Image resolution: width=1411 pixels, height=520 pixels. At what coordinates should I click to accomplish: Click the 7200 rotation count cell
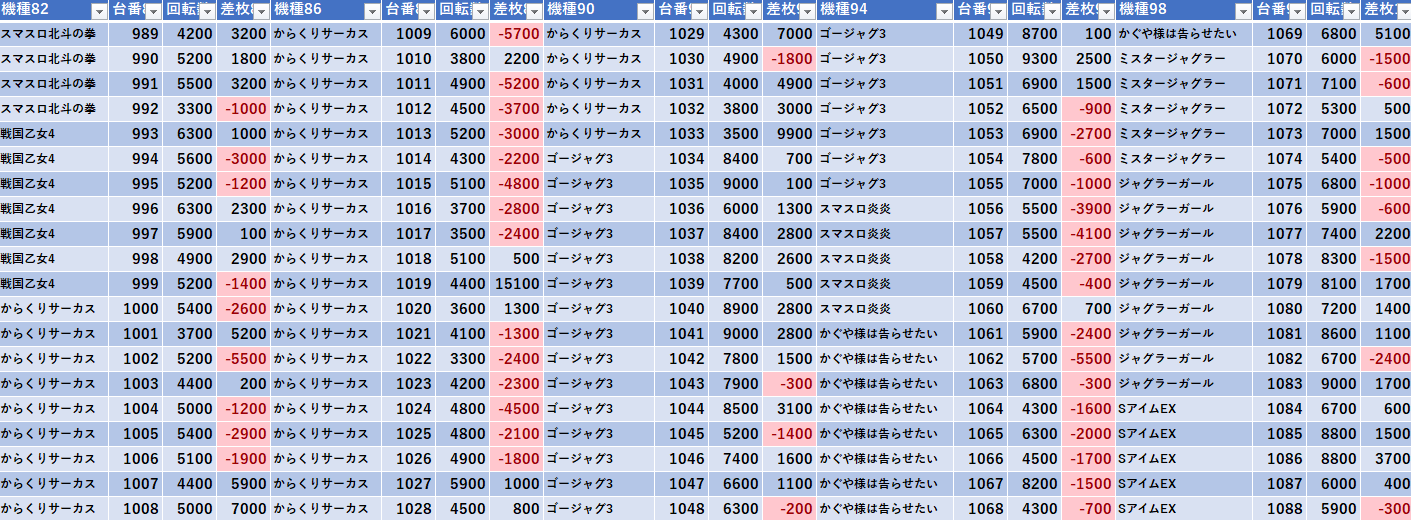pyautogui.click(x=1334, y=309)
